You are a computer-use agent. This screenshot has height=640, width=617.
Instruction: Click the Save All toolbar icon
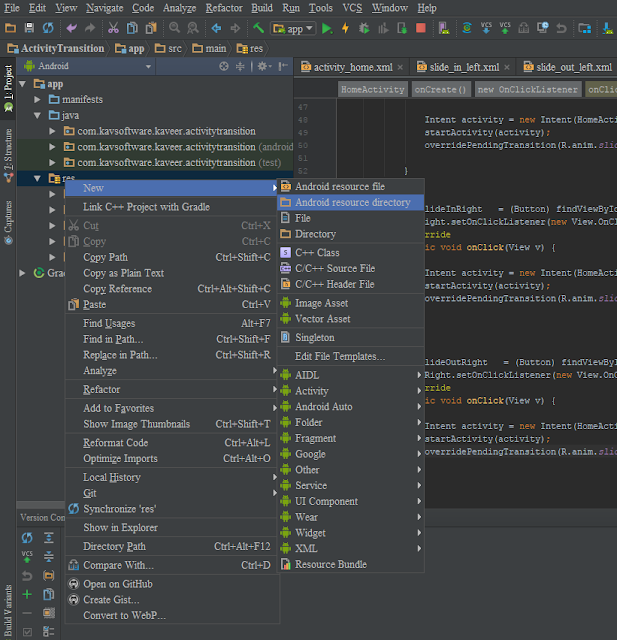point(30,28)
